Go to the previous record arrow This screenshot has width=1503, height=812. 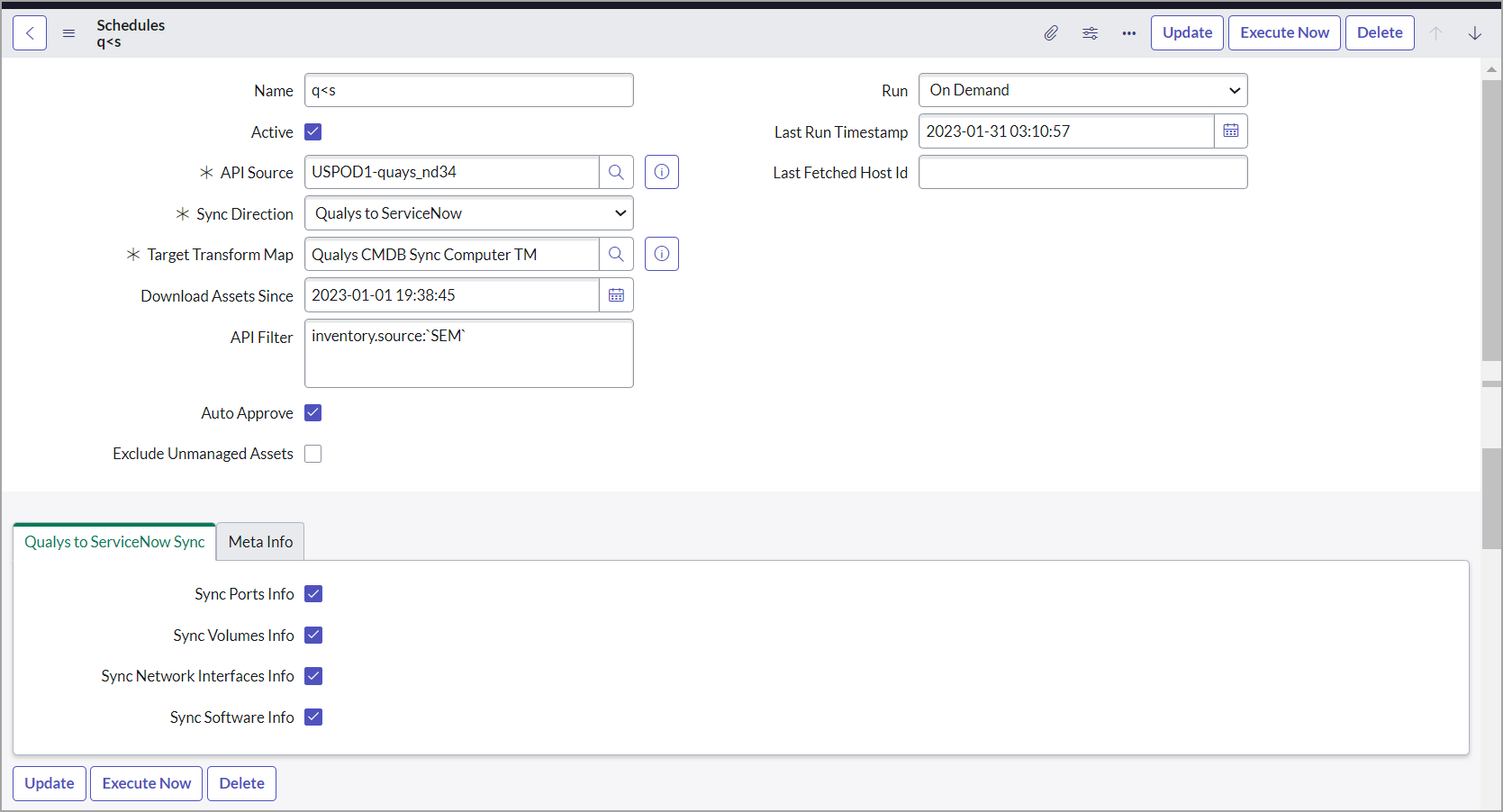tap(1436, 33)
